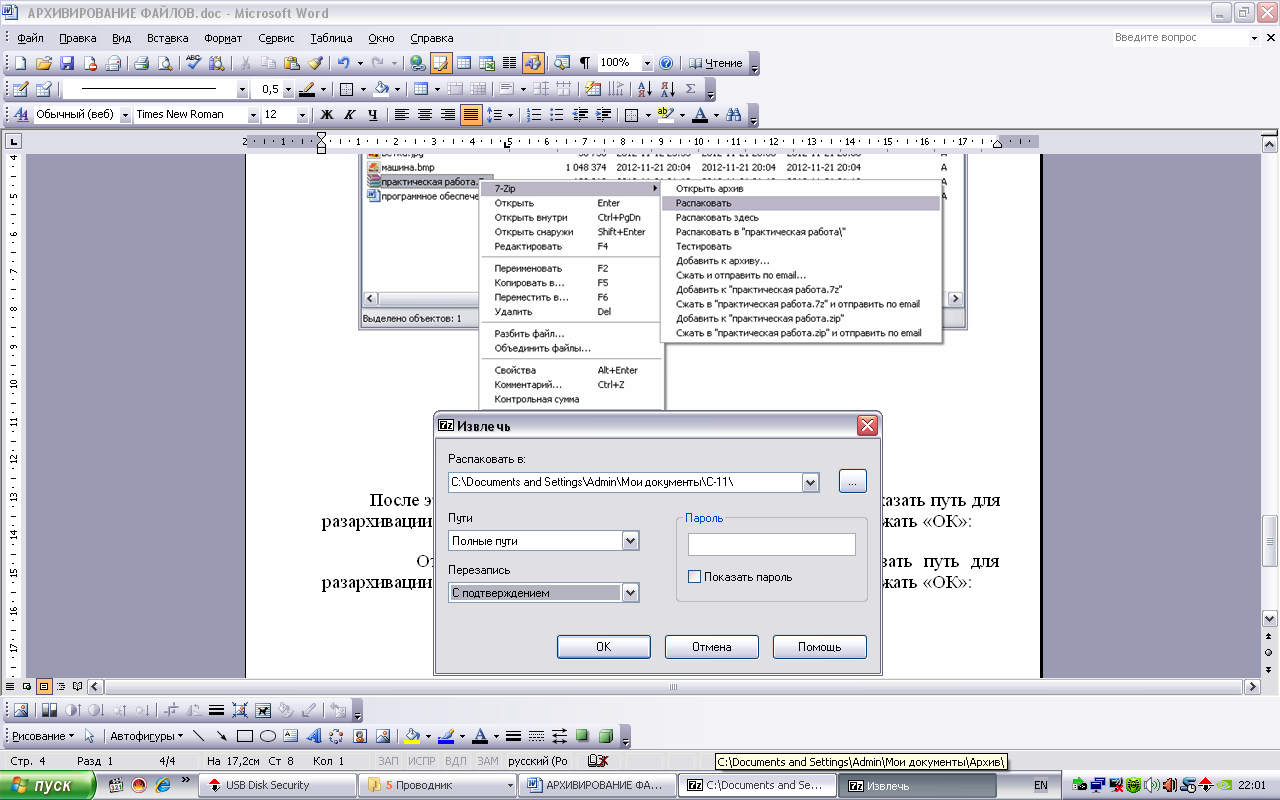The width and height of the screenshot is (1280, 800).
Task: Click the пуск Start button
Action: (47, 786)
